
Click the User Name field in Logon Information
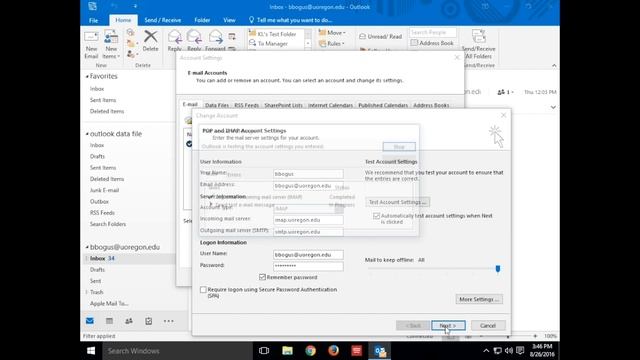coord(308,255)
